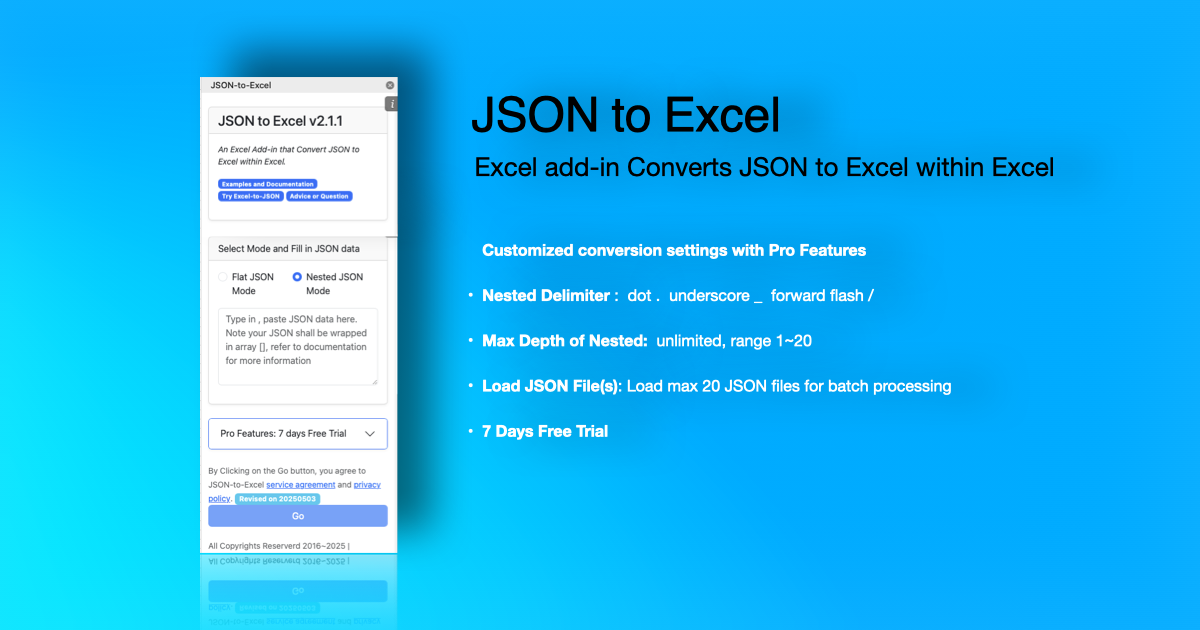Open the service agreement link
1200x630 pixels.
pyautogui.click(x=301, y=485)
